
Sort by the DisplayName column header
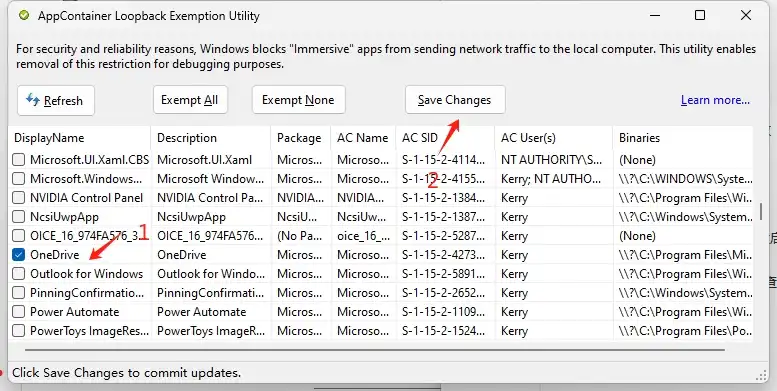pyautogui.click(x=79, y=138)
